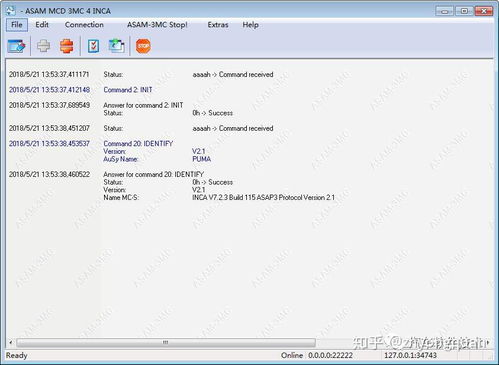Click the 'PUMA' AuSy name value
The width and height of the screenshot is (499, 365).
click(202, 159)
